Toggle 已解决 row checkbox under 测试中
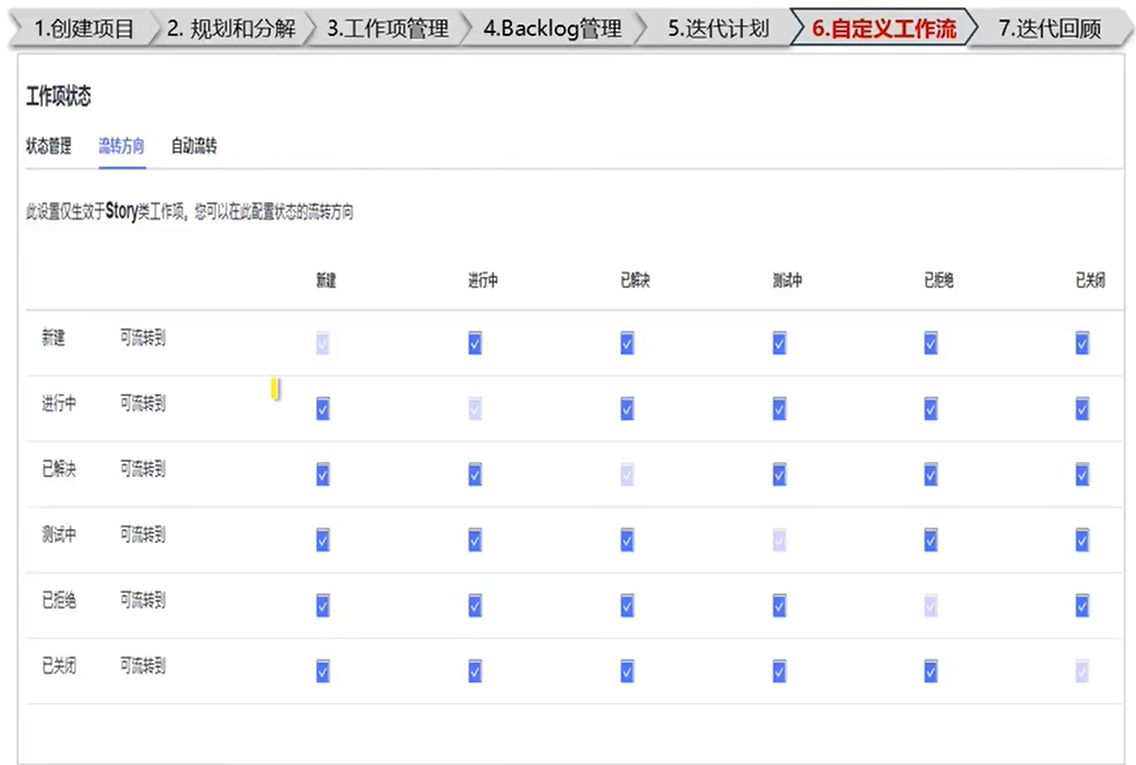 pos(780,475)
